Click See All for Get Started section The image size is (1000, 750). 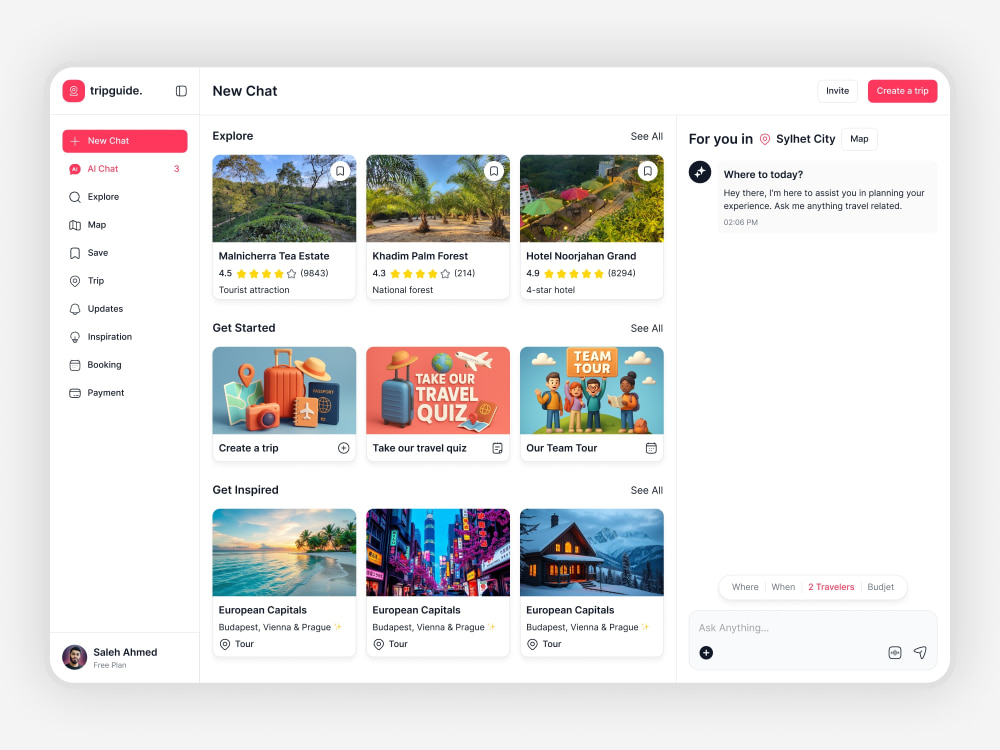click(647, 328)
